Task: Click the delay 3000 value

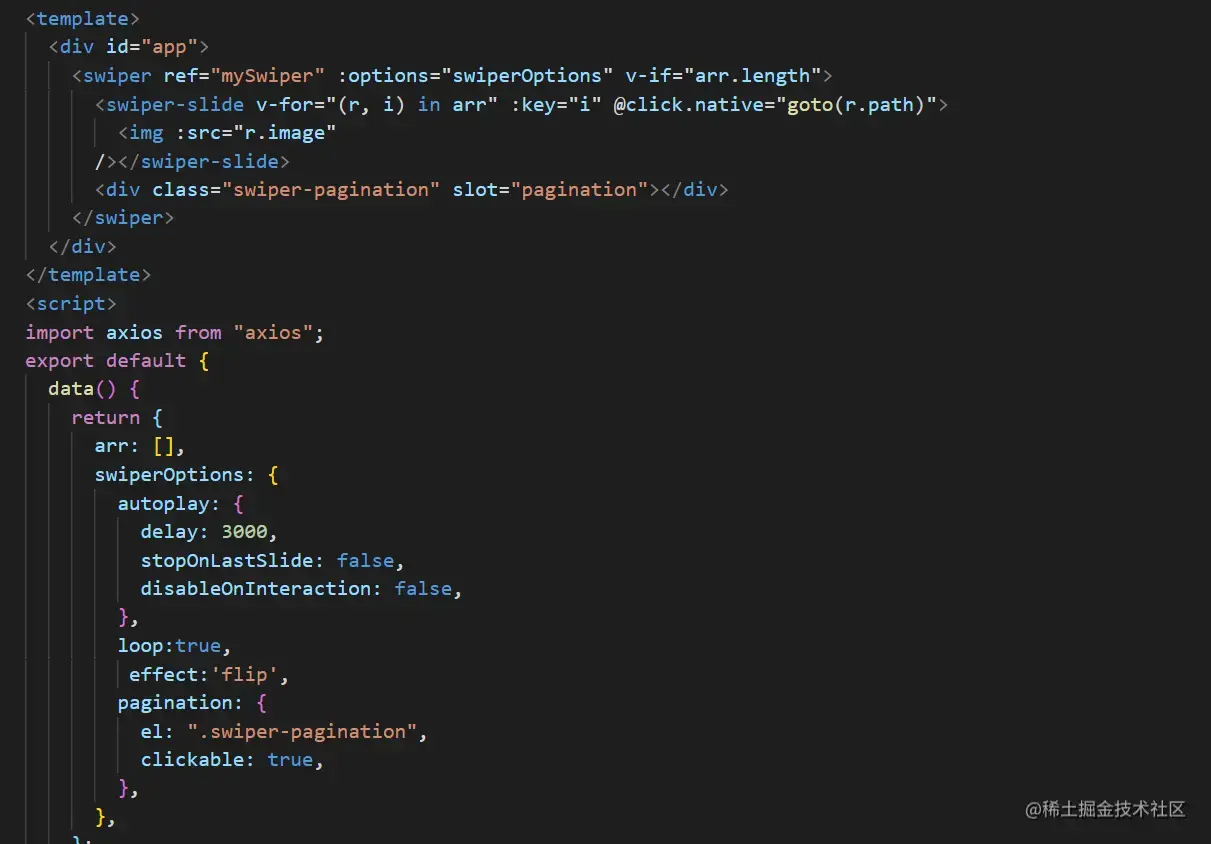Action: click(x=244, y=532)
